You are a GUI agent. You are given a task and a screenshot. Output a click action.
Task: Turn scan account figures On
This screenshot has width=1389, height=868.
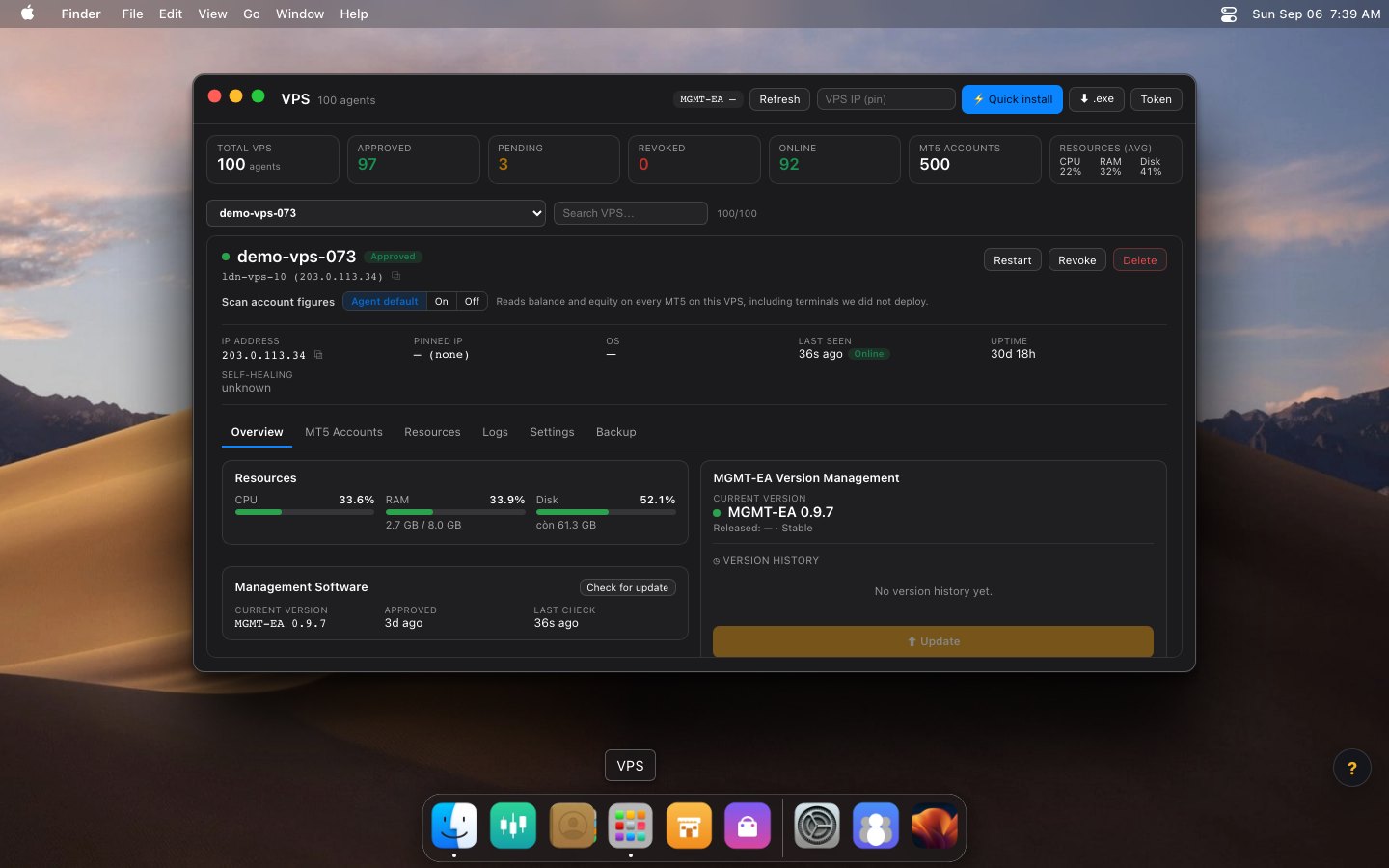point(441,301)
